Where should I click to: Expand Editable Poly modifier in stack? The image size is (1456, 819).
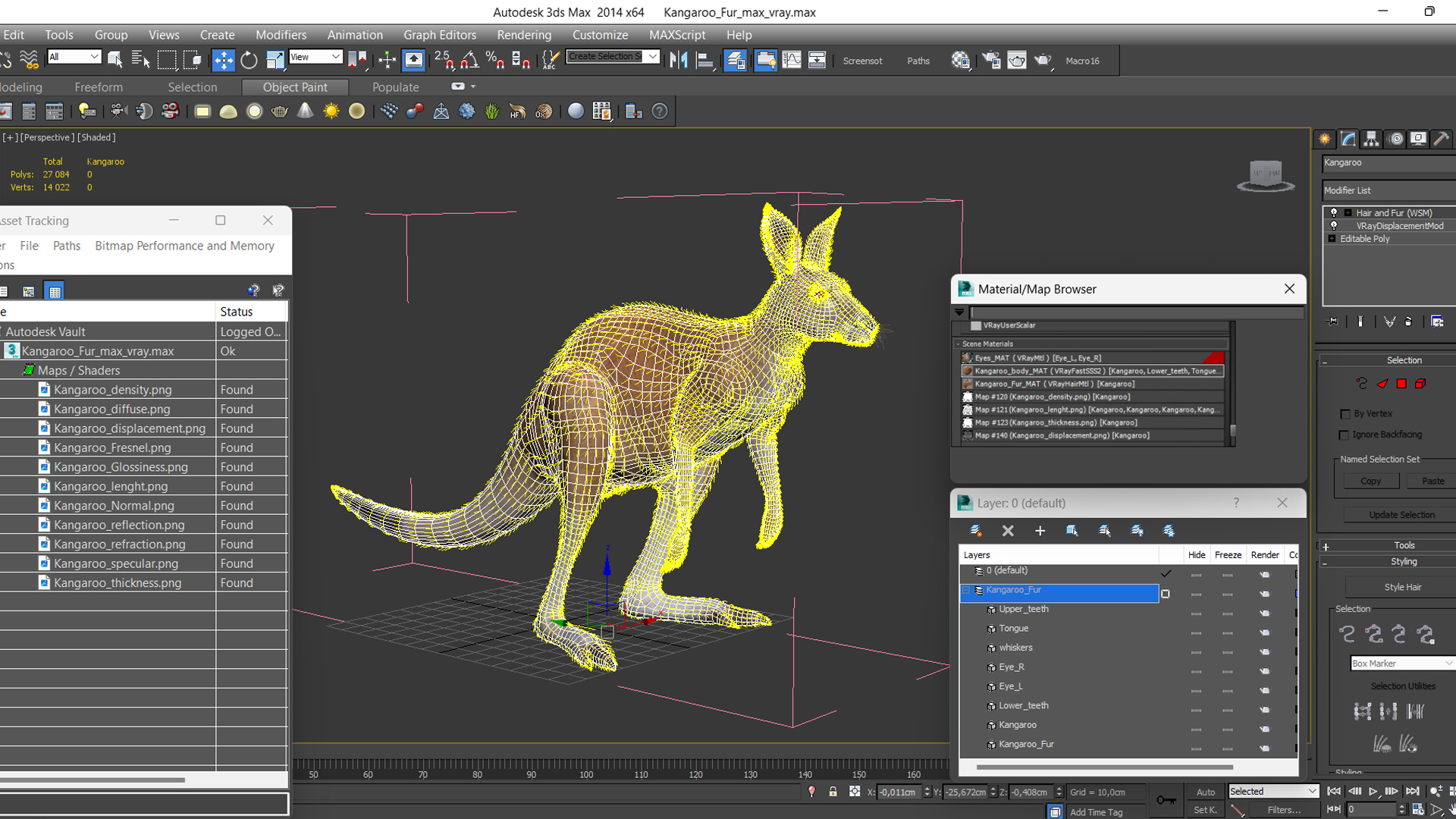pyautogui.click(x=1332, y=239)
